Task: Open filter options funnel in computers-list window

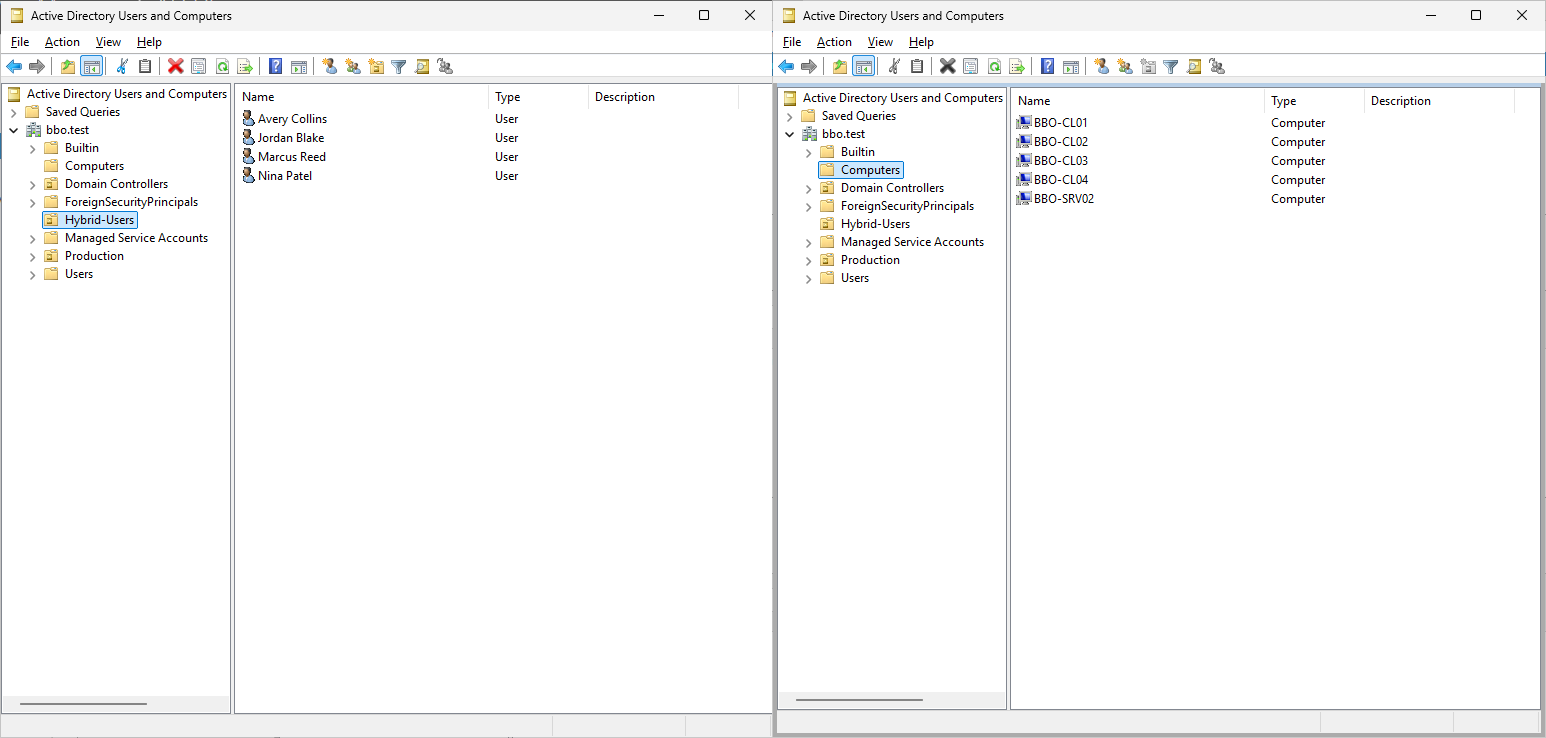Action: click(x=1171, y=66)
